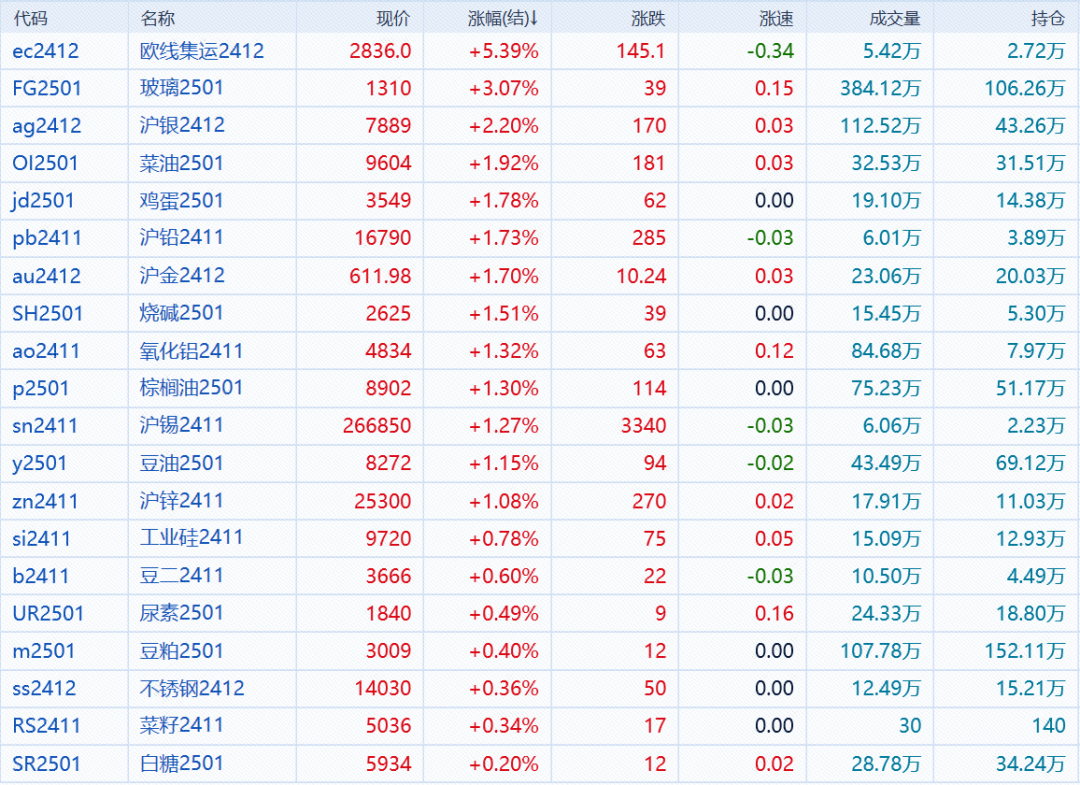Open contract code jd2501
This screenshot has width=1080, height=785.
(43, 200)
